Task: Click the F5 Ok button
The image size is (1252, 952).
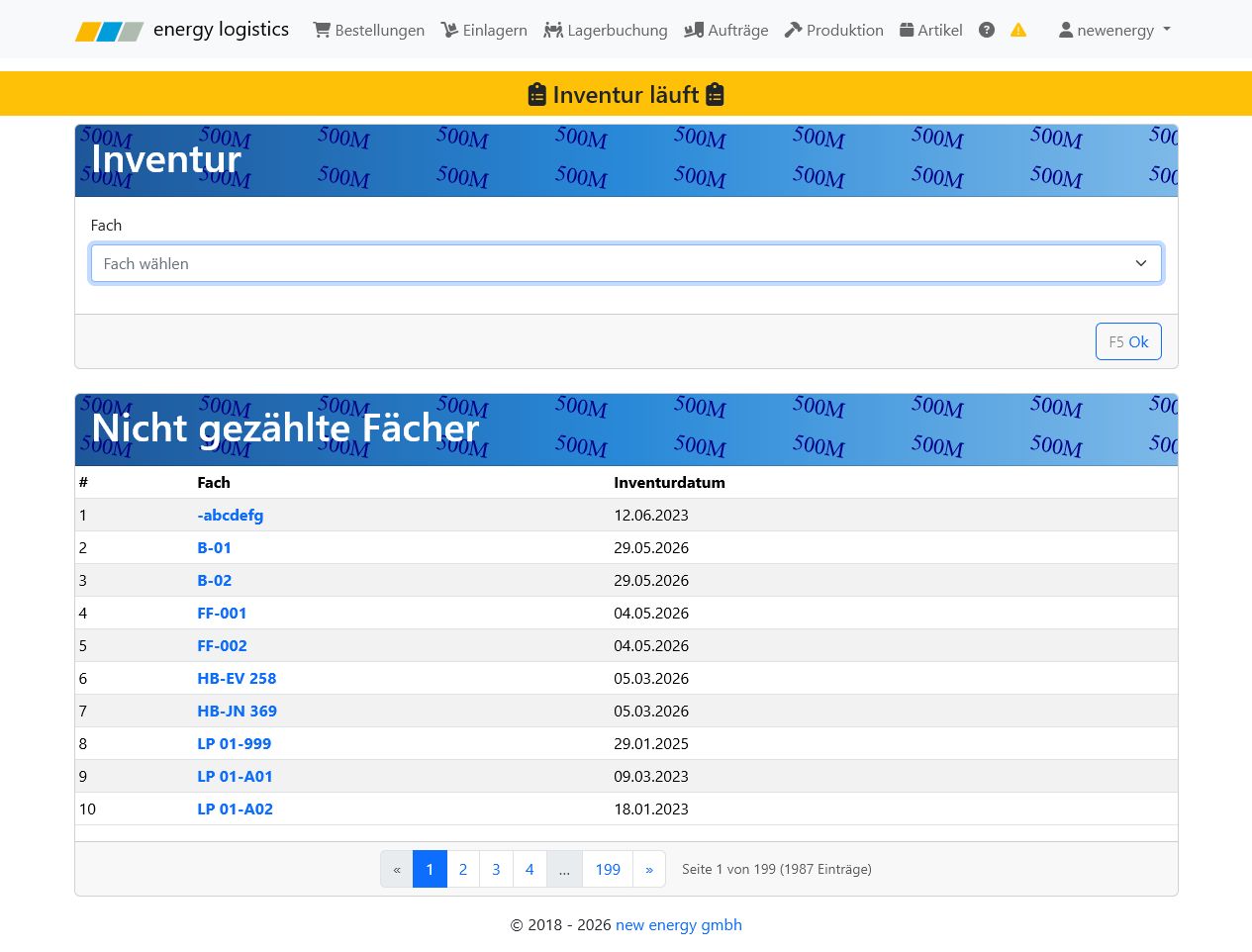Action: [1128, 341]
